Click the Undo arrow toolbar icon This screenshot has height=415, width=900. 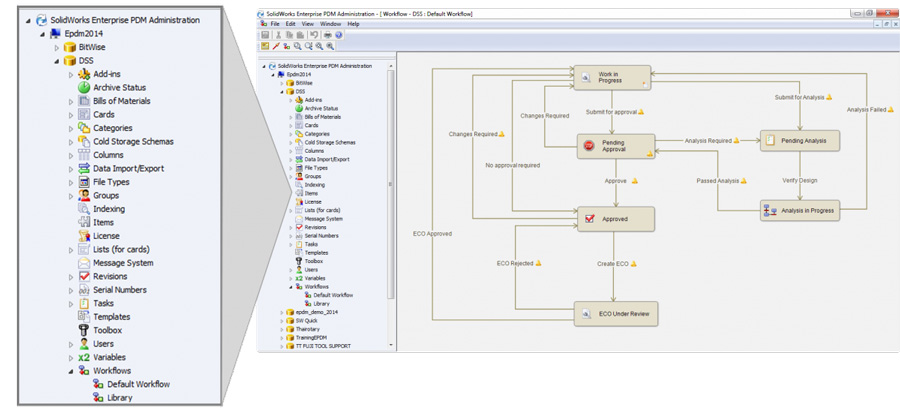point(314,35)
